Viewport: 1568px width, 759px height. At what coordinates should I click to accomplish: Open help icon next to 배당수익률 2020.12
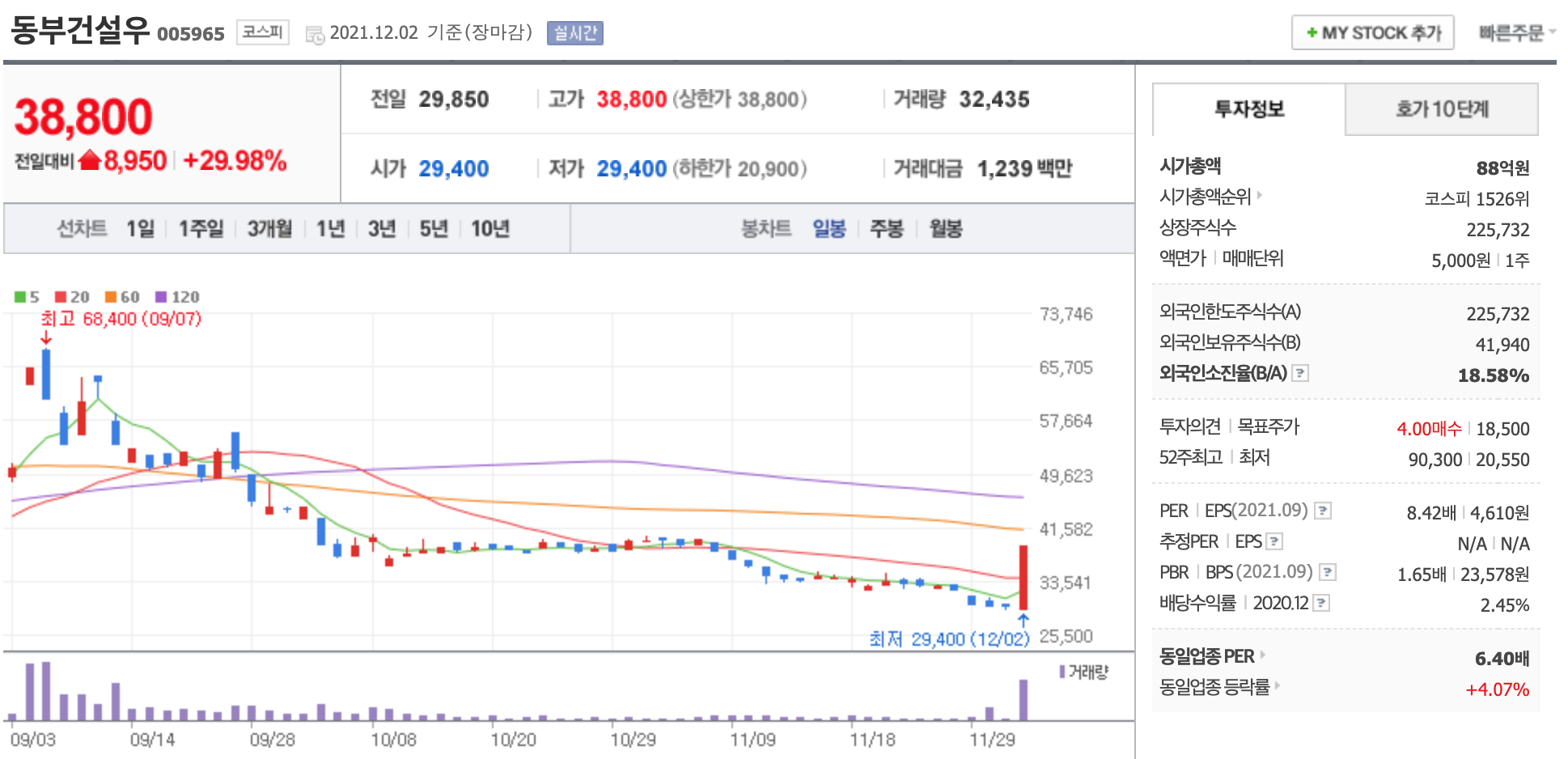[1321, 603]
